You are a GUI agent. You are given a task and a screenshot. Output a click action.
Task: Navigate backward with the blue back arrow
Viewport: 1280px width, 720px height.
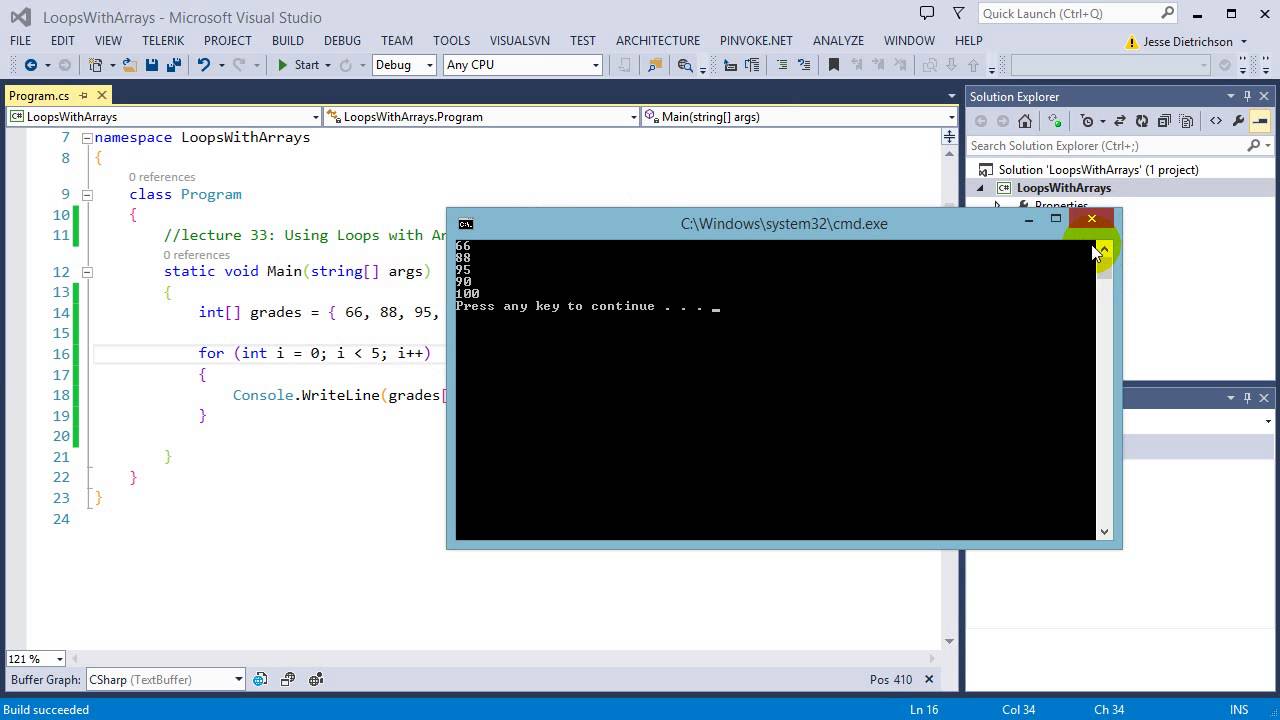tap(31, 65)
